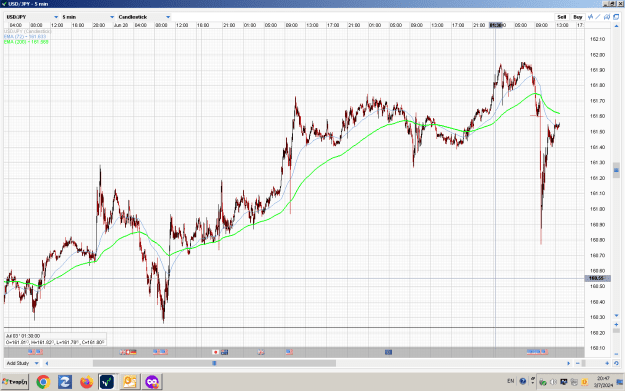Click the Japan flag news event marker
This screenshot has height=391, width=625.
216,352
